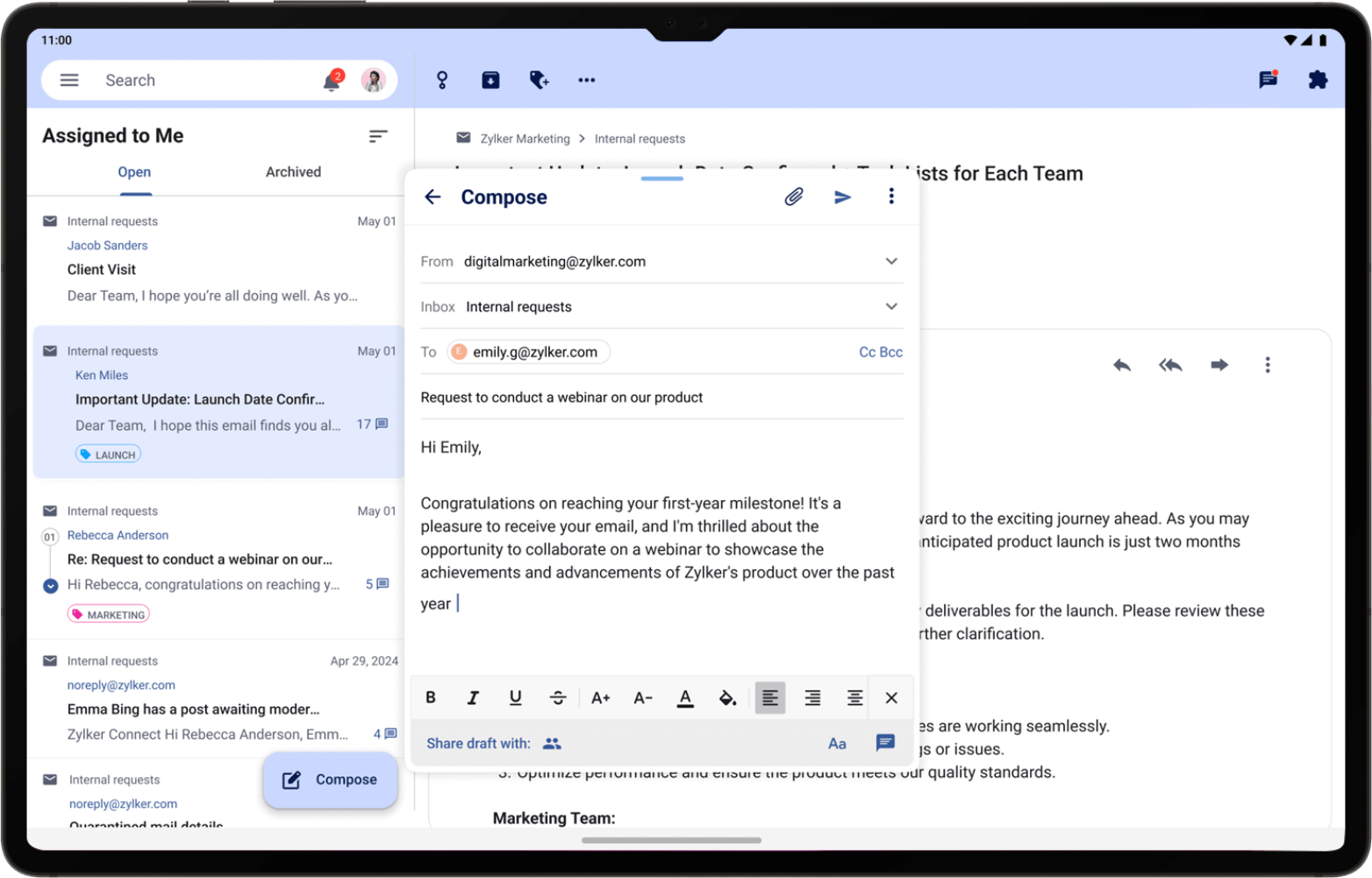
Task: Open Emma Bing post awaiting moderation email
Action: 219,701
